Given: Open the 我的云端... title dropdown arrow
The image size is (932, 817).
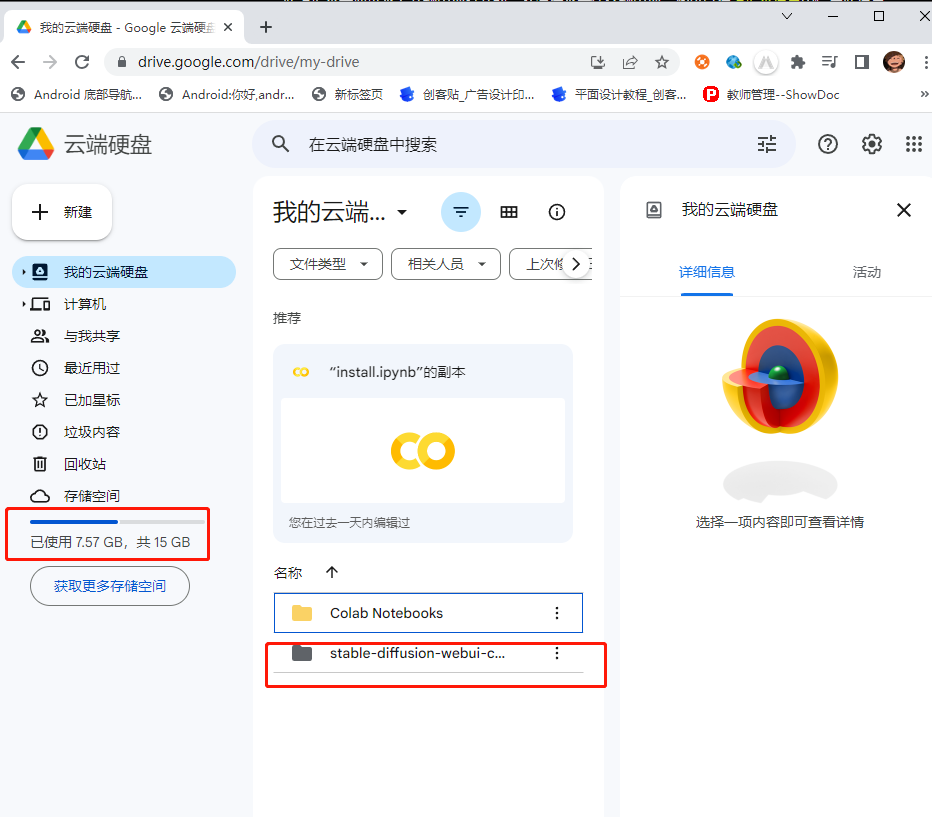Looking at the screenshot, I should pyautogui.click(x=402, y=212).
